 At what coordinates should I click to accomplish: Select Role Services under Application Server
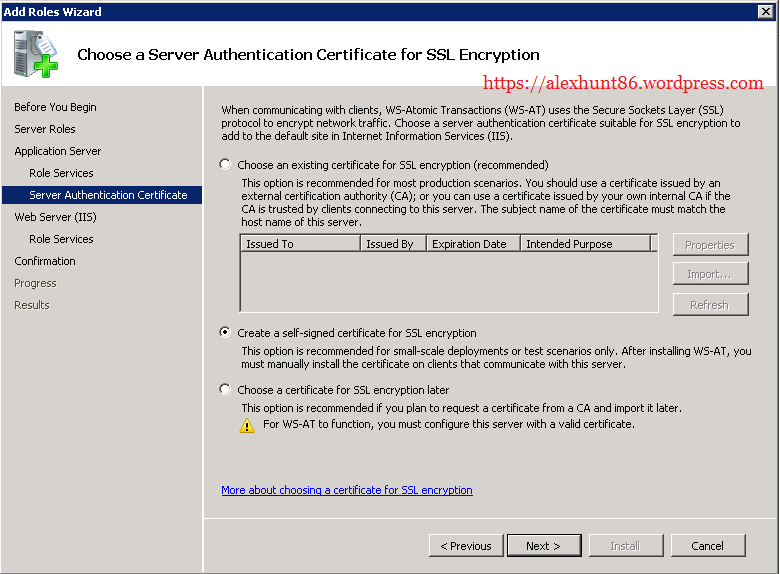(61, 173)
